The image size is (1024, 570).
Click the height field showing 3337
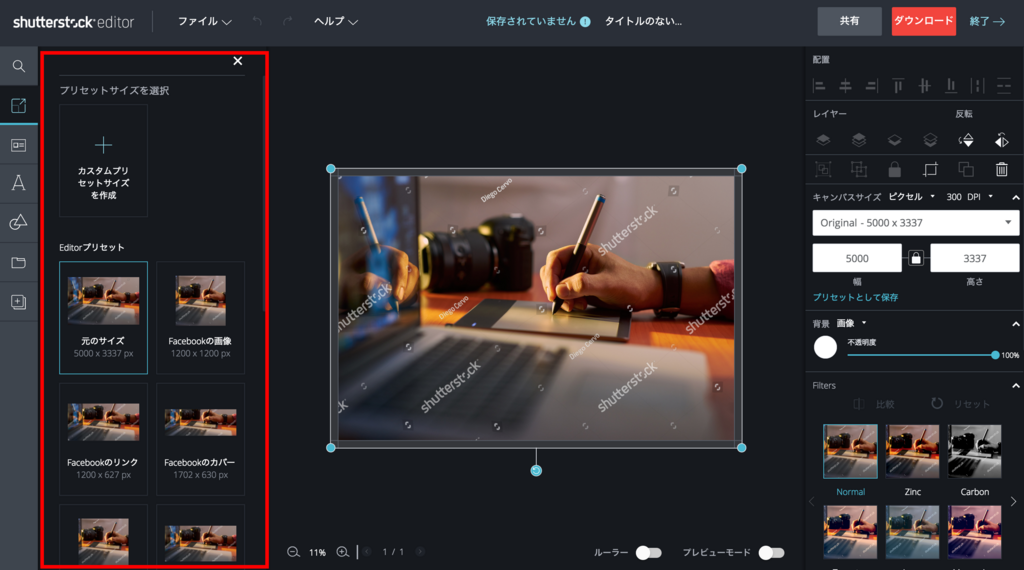(974, 259)
